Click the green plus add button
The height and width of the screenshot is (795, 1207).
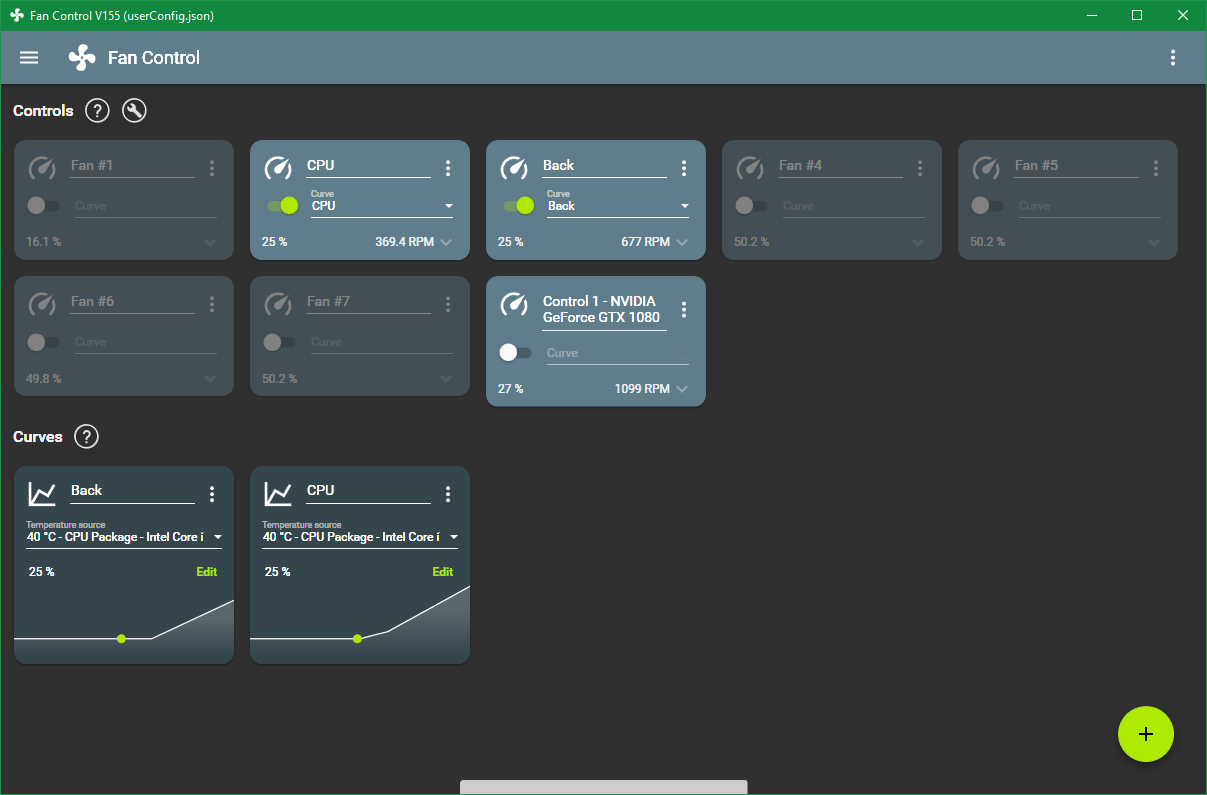[1146, 734]
